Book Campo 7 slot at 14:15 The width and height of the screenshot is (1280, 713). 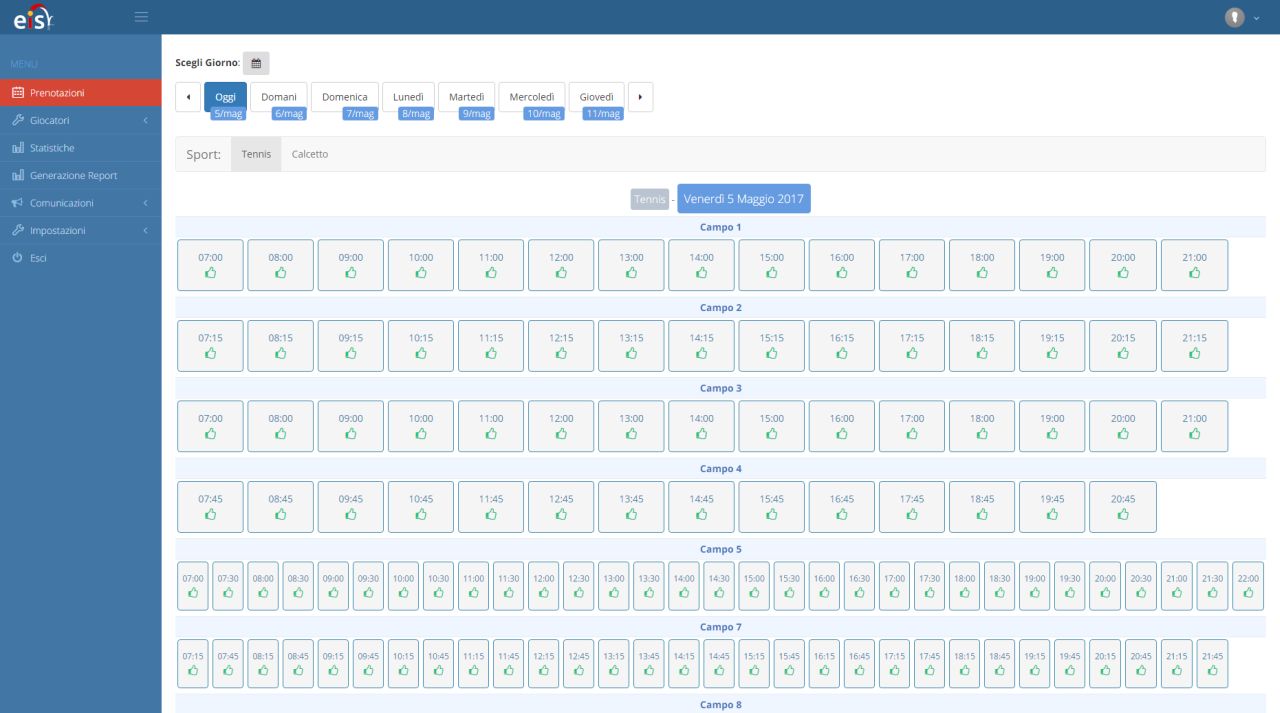[684, 664]
